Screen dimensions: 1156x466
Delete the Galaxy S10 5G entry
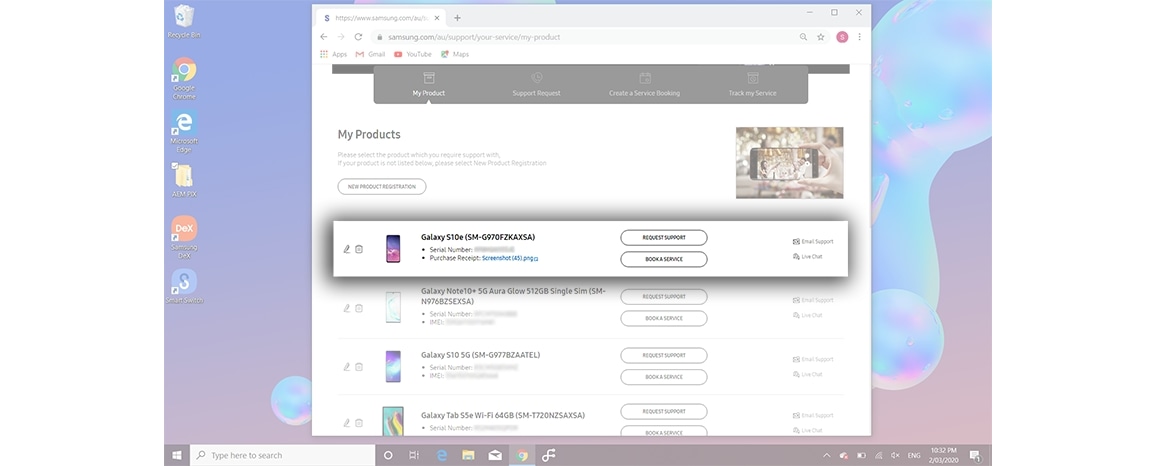pyautogui.click(x=359, y=366)
